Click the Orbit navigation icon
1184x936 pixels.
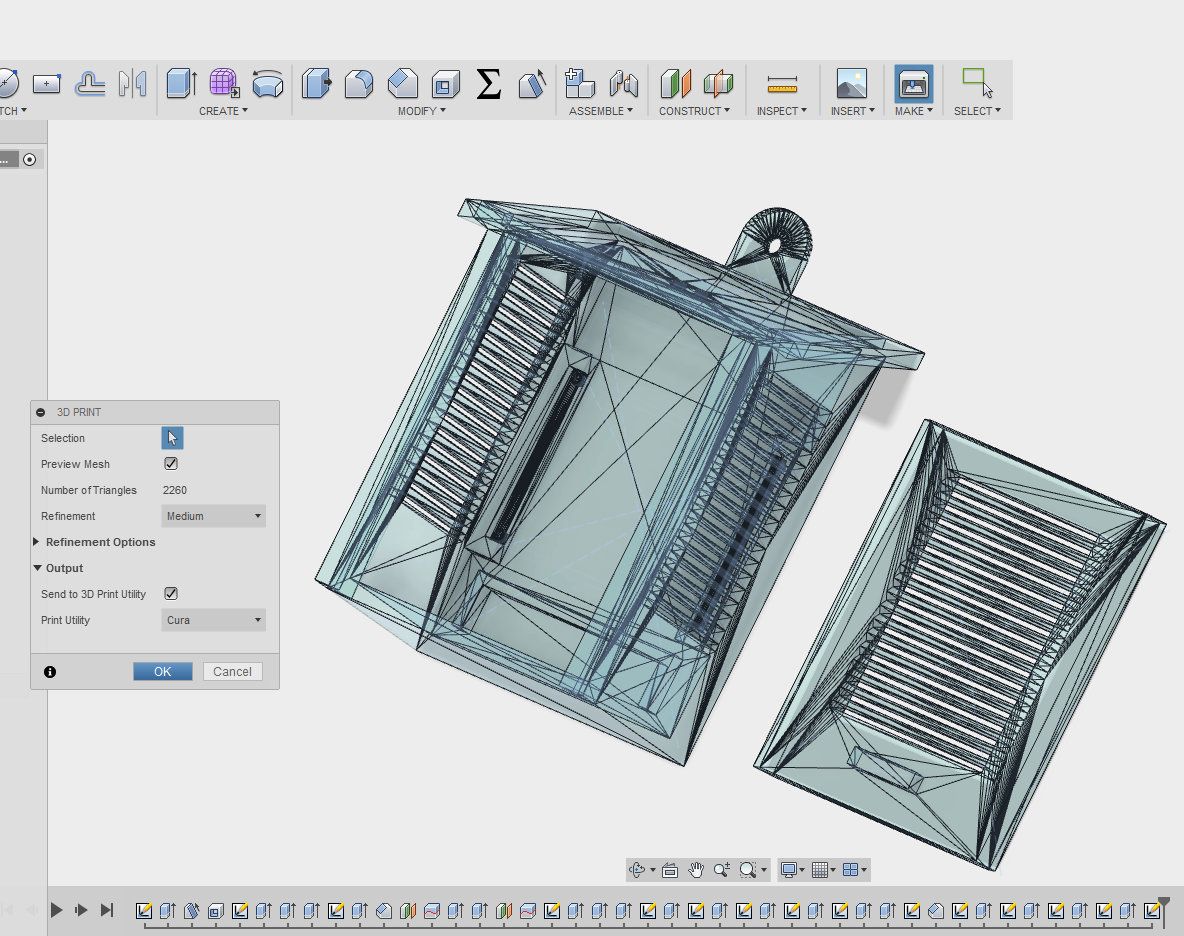[x=637, y=870]
